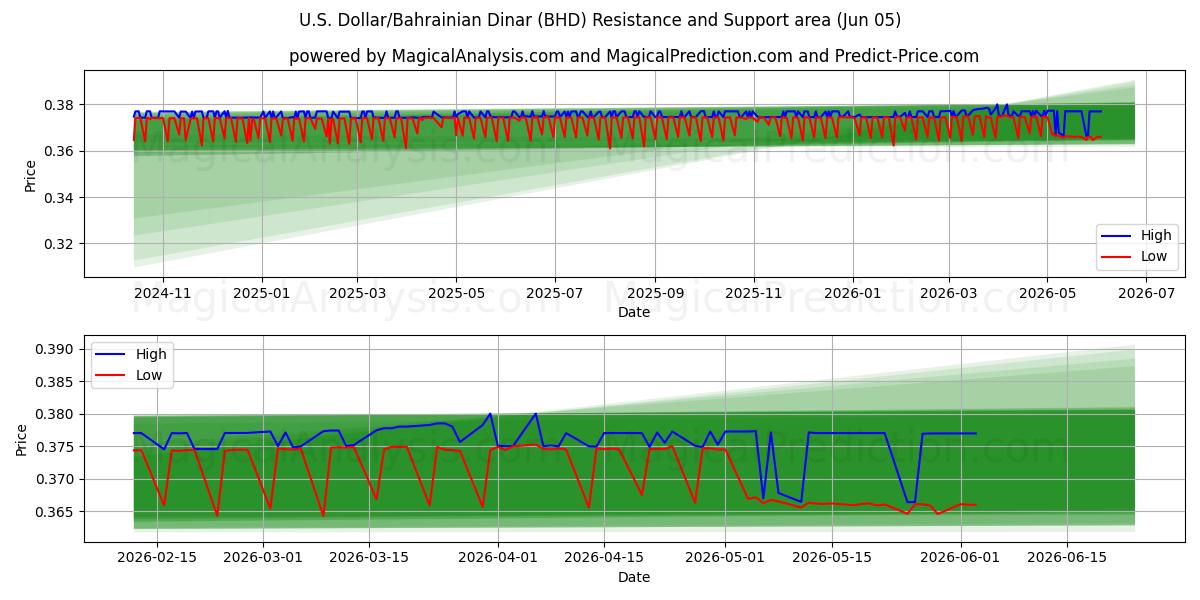Click the chart title about U.S. Dollar/Bahrainian Dinar

pos(600,20)
